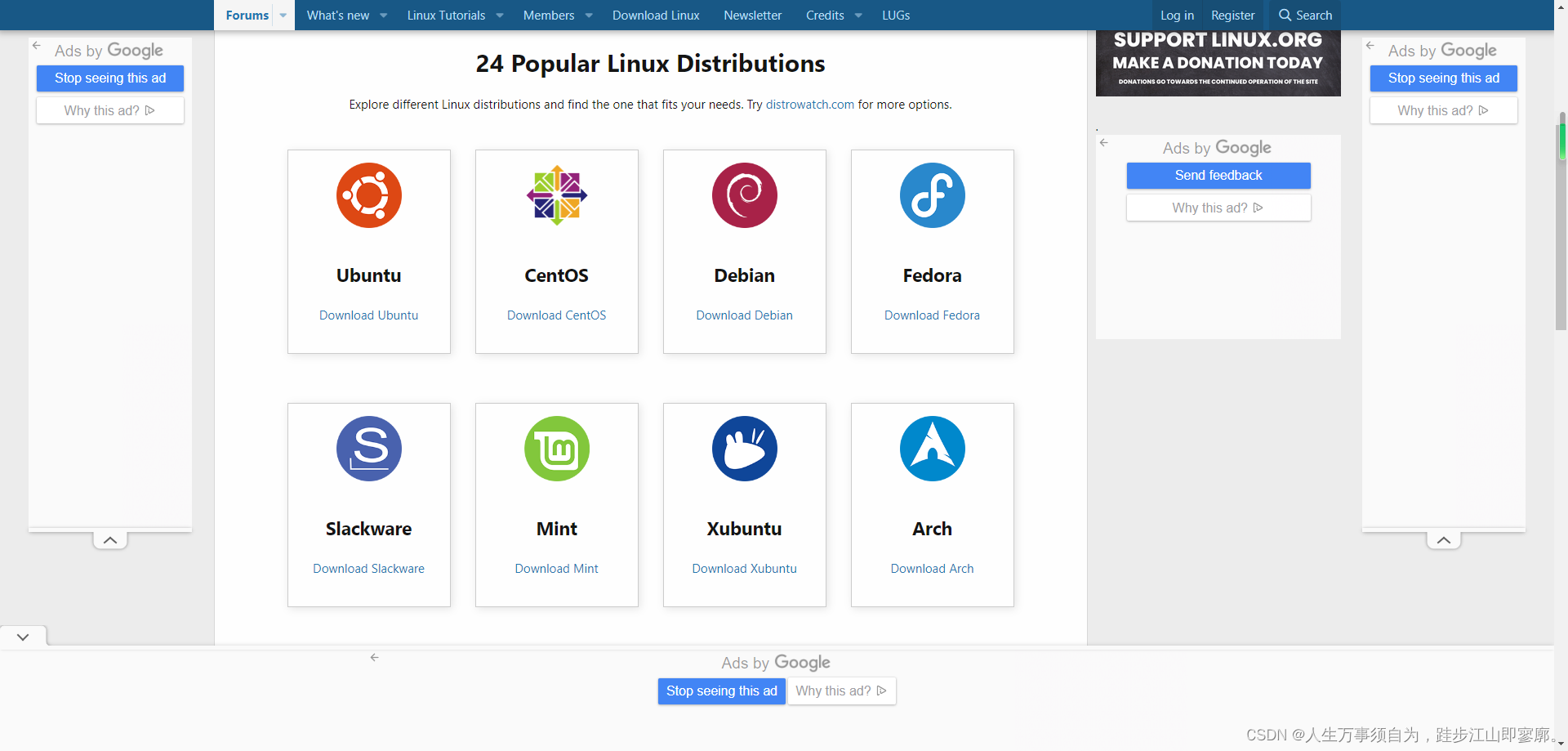Click Register
The image size is (1568, 751).
point(1232,16)
